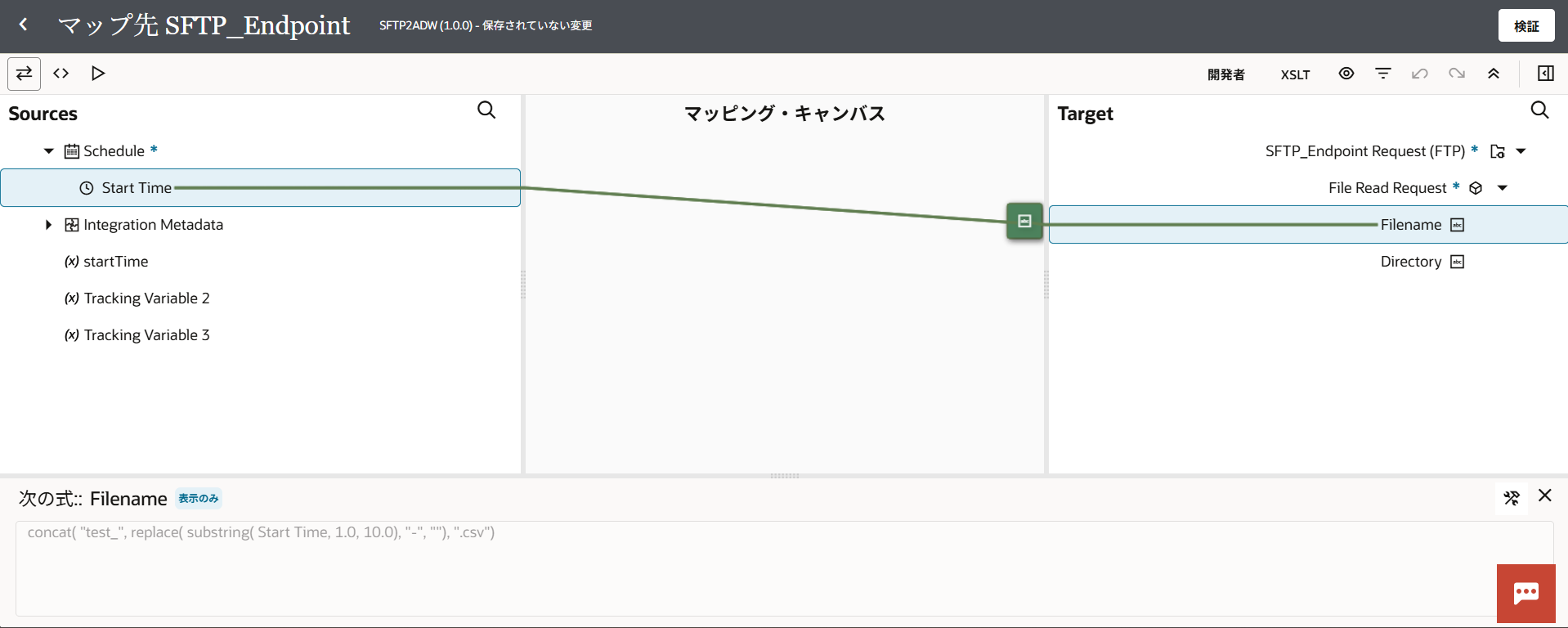Click the test run play icon

98,74
